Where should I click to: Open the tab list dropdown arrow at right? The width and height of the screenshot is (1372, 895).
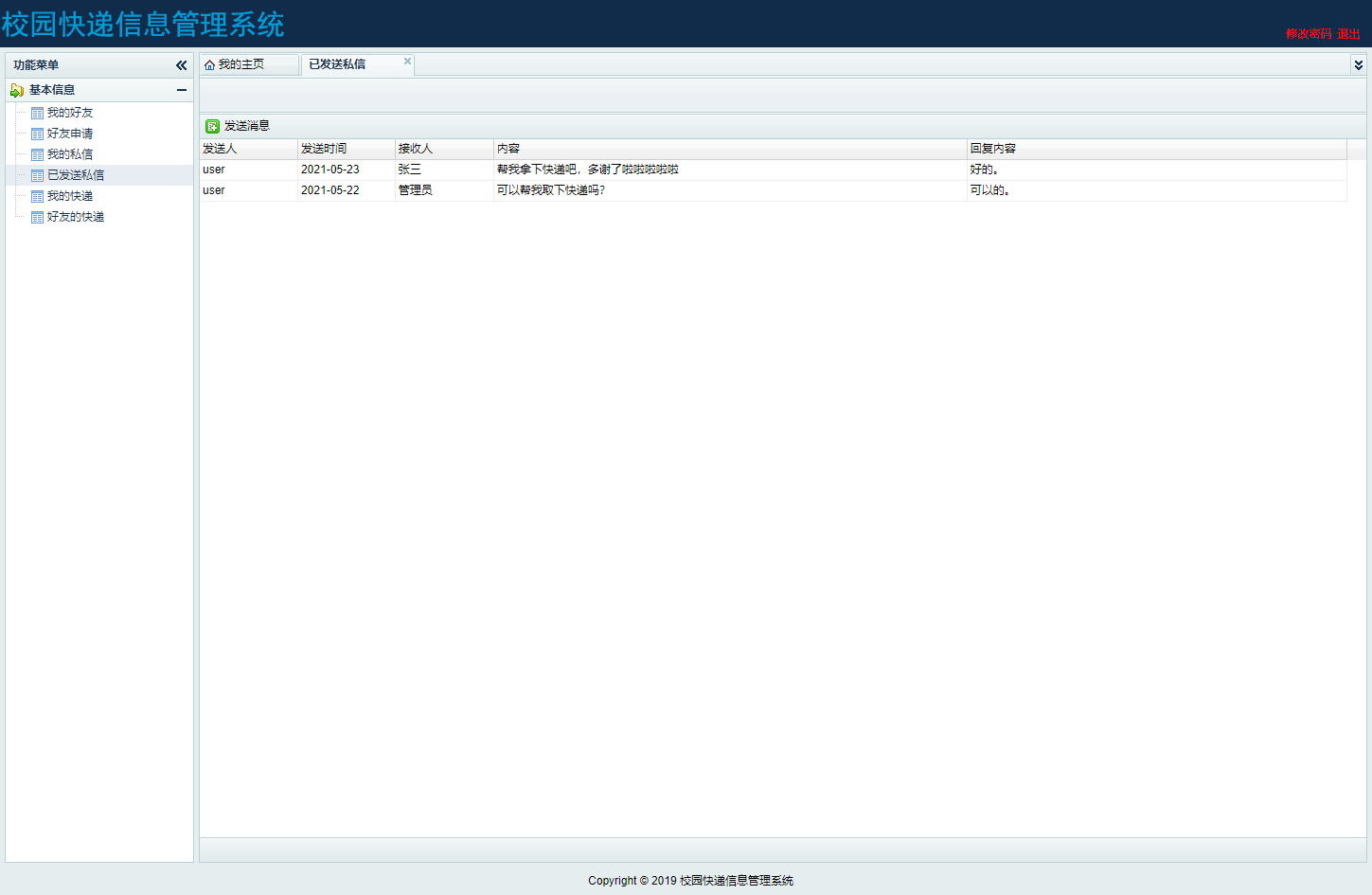[1358, 65]
